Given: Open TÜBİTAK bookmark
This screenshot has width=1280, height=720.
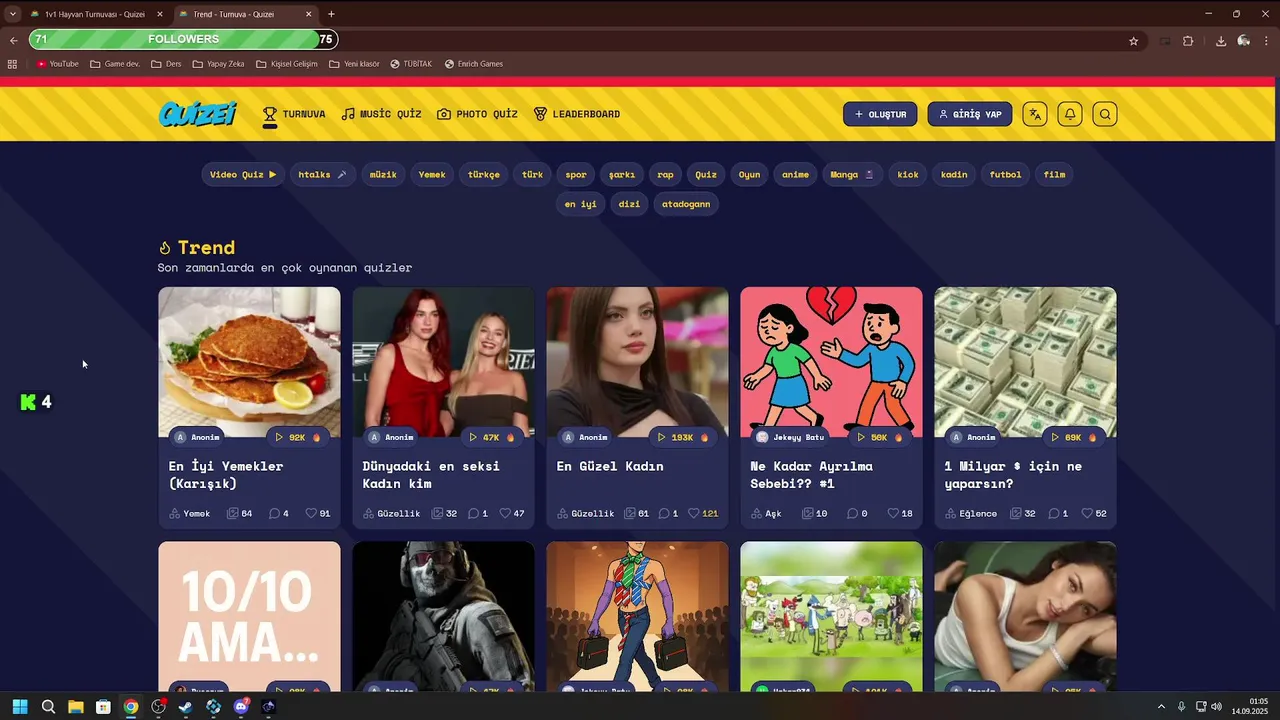Looking at the screenshot, I should click(411, 64).
